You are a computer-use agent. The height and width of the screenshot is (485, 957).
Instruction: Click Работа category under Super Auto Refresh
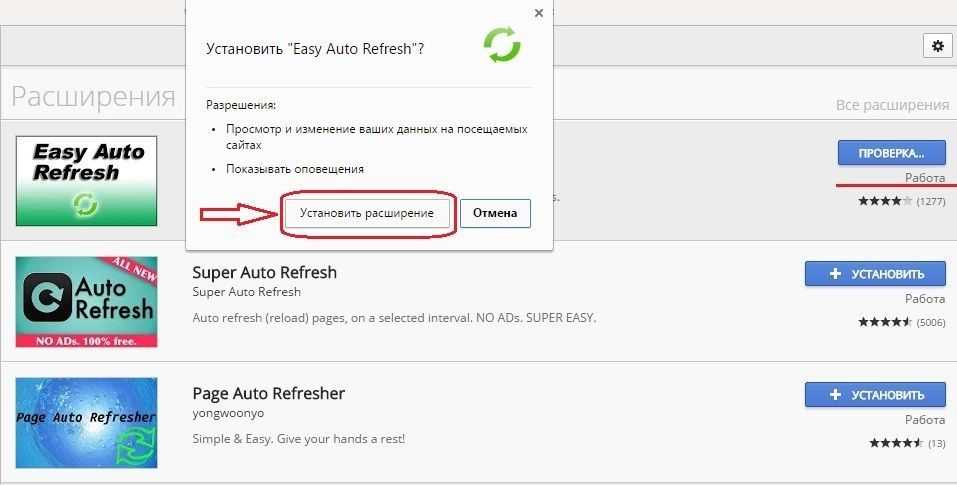925,299
